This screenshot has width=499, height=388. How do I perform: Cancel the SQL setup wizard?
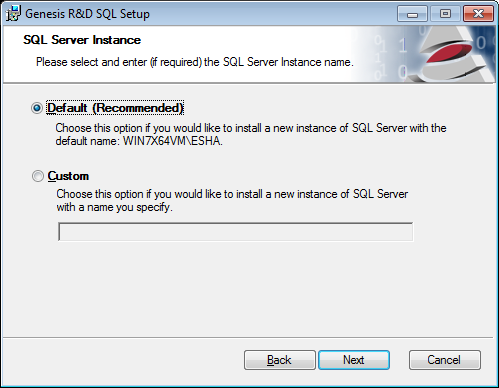pyautogui.click(x=445, y=360)
